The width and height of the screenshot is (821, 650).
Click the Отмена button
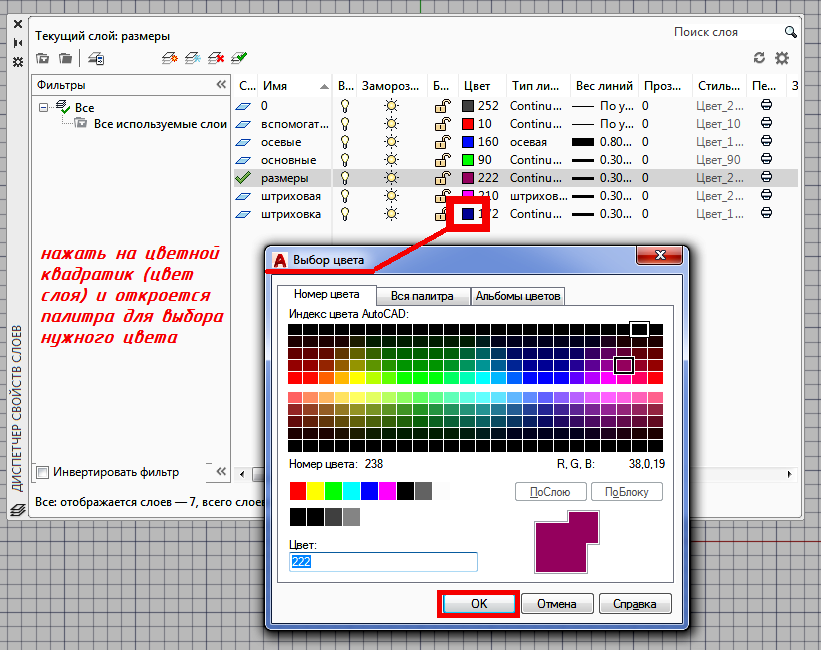(556, 604)
